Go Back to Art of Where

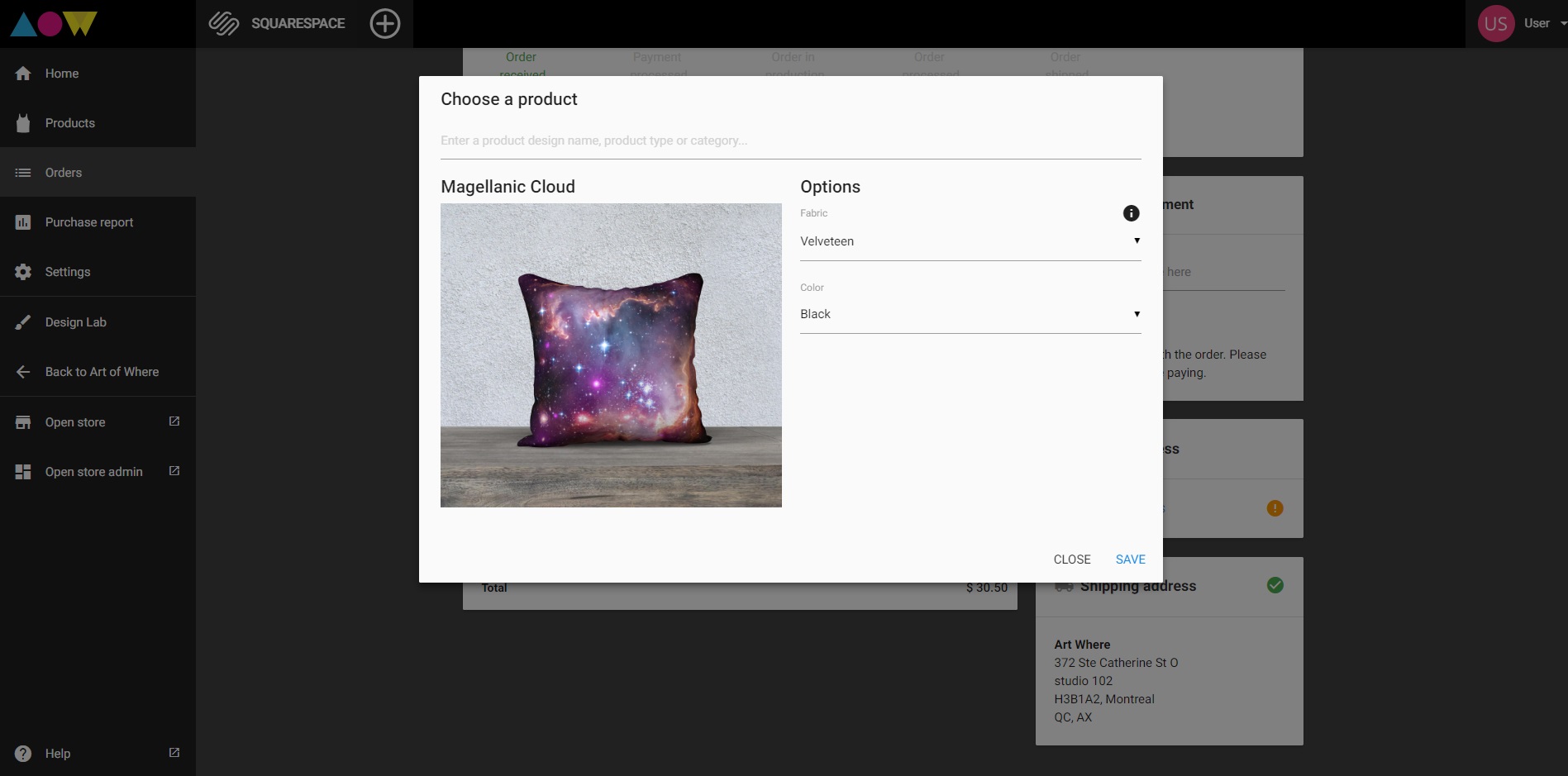pos(98,372)
